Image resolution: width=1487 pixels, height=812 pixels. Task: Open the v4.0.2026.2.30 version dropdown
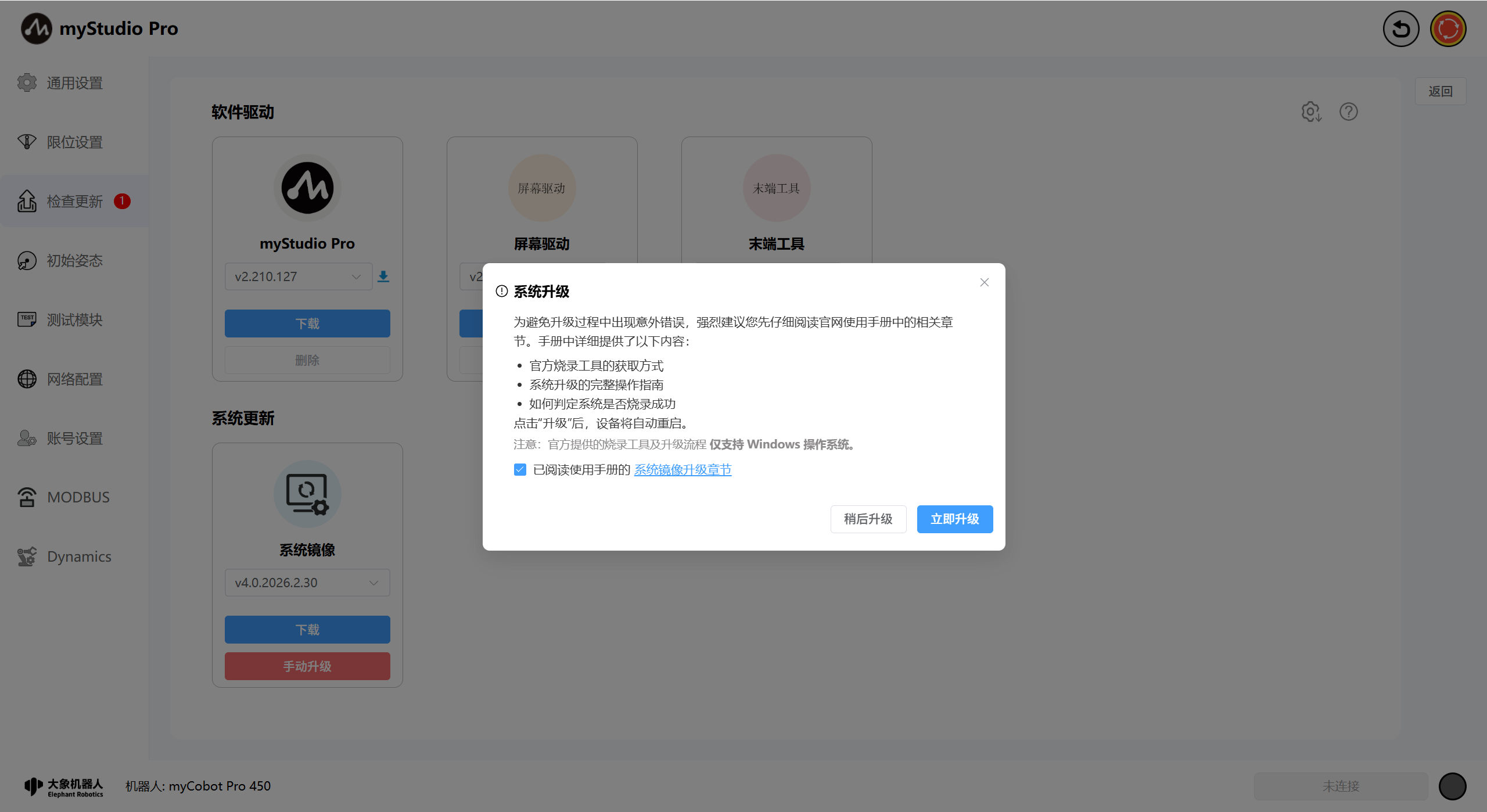click(x=307, y=583)
